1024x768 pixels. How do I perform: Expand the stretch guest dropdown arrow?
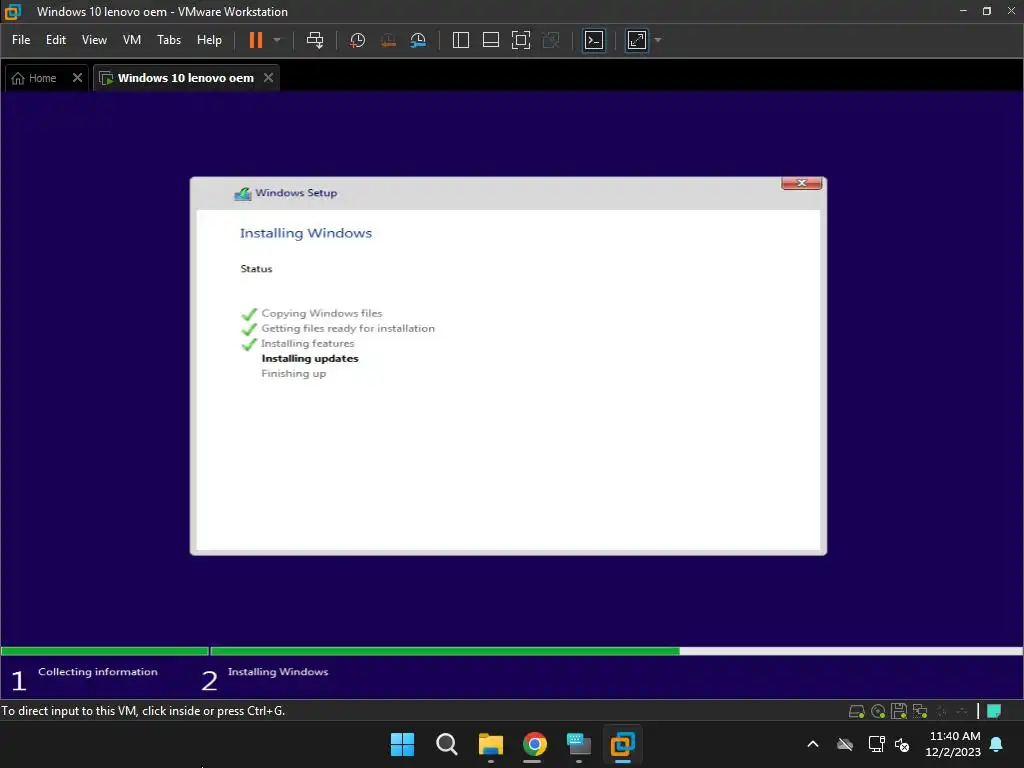click(x=658, y=40)
